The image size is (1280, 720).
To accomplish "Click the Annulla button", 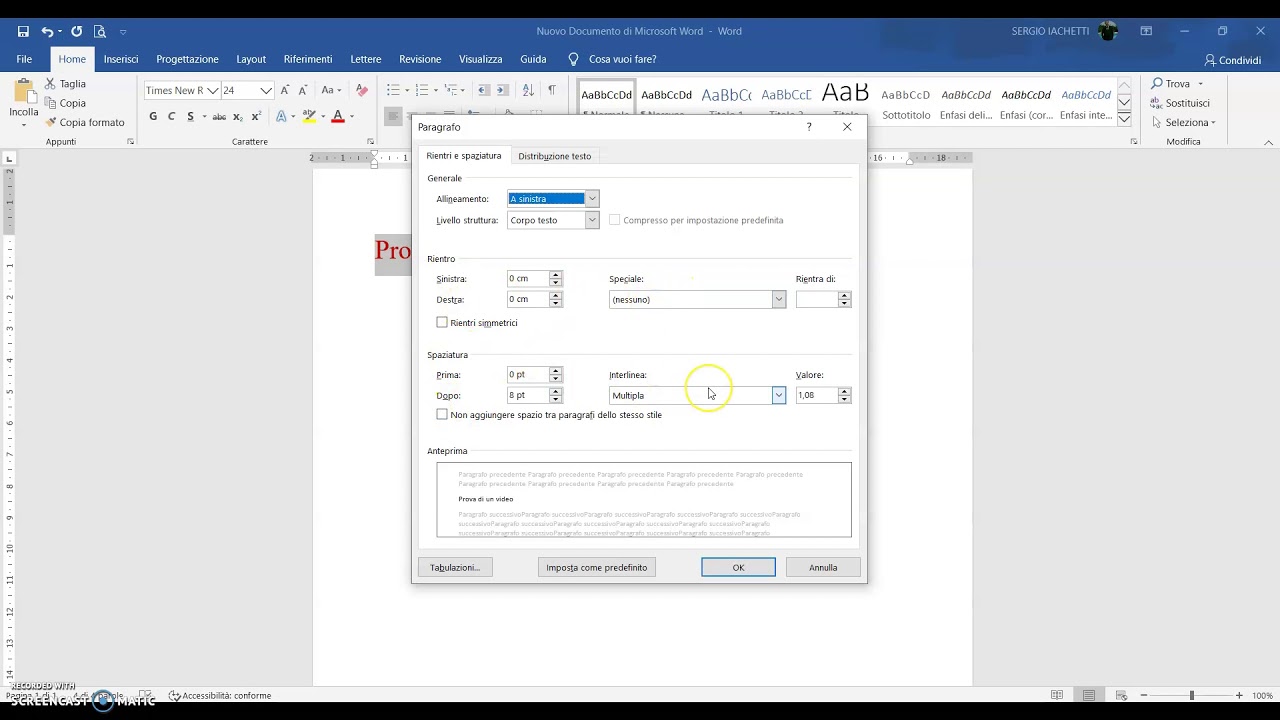I will 823,567.
